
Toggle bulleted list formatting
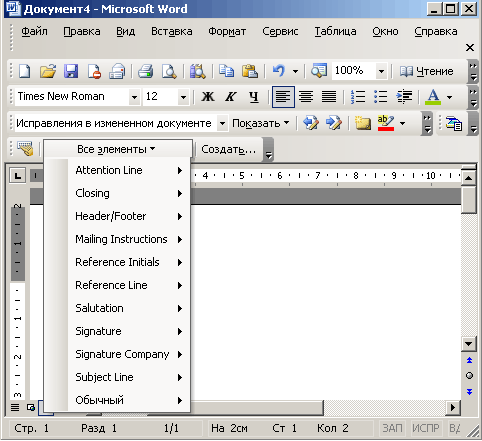click(381, 97)
